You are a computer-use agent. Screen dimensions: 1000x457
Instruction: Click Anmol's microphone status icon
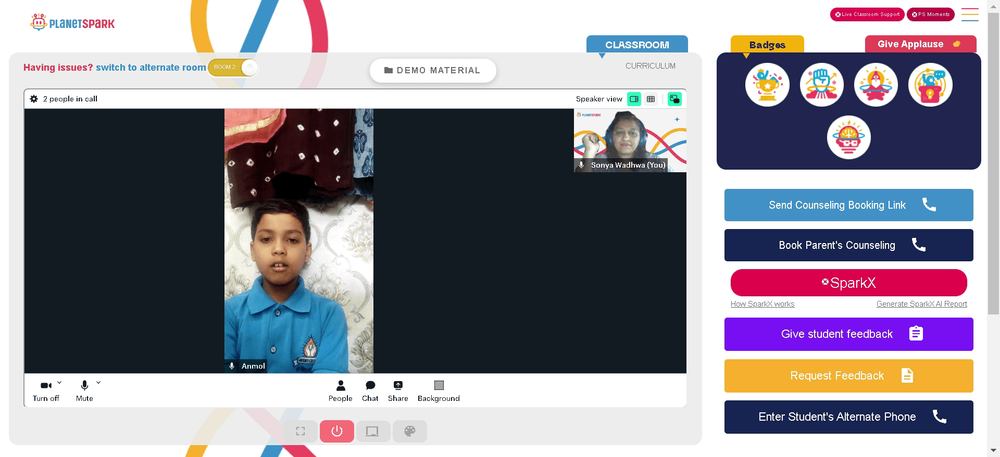pos(232,366)
